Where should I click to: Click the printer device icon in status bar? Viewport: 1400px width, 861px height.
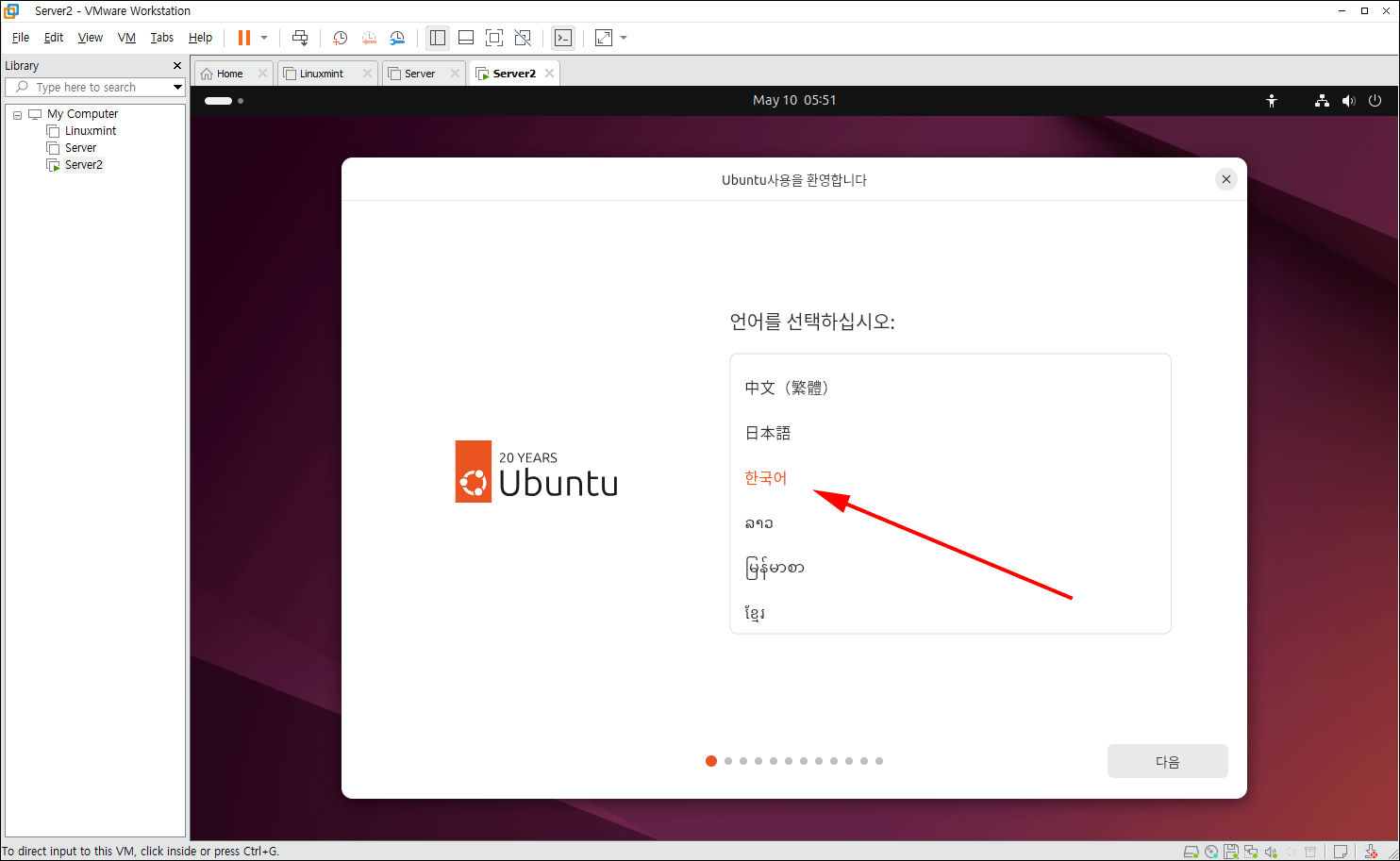coord(1310,852)
